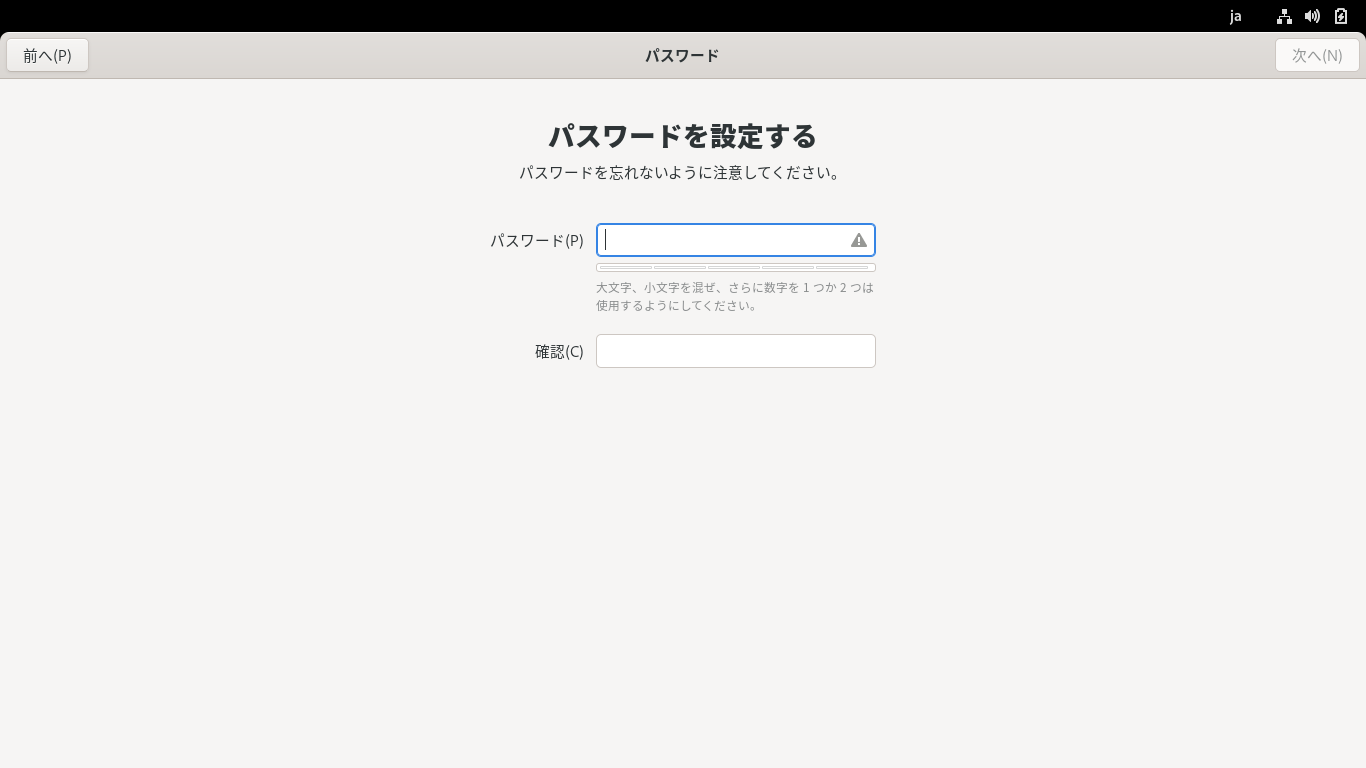The image size is (1366, 768).
Task: Click the パスワードを設定する heading
Action: [683, 136]
